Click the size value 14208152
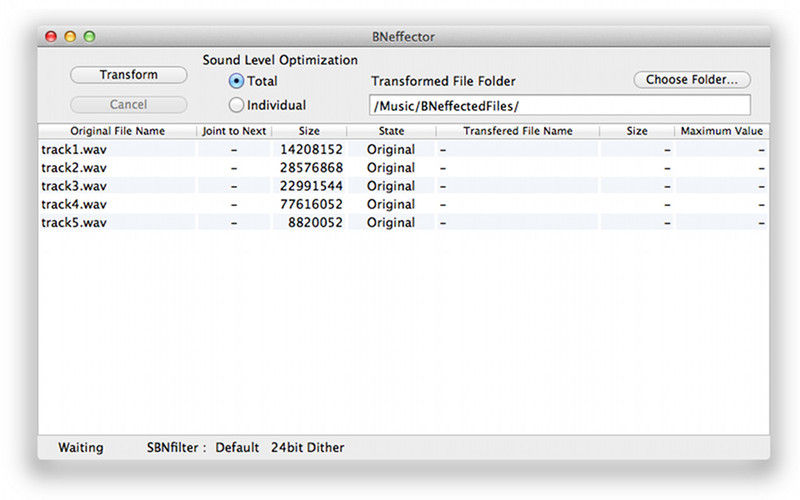800x500 pixels. point(311,149)
